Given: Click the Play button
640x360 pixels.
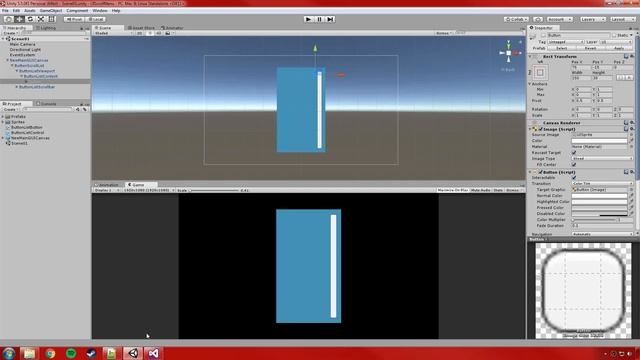Looking at the screenshot, I should click(309, 19).
